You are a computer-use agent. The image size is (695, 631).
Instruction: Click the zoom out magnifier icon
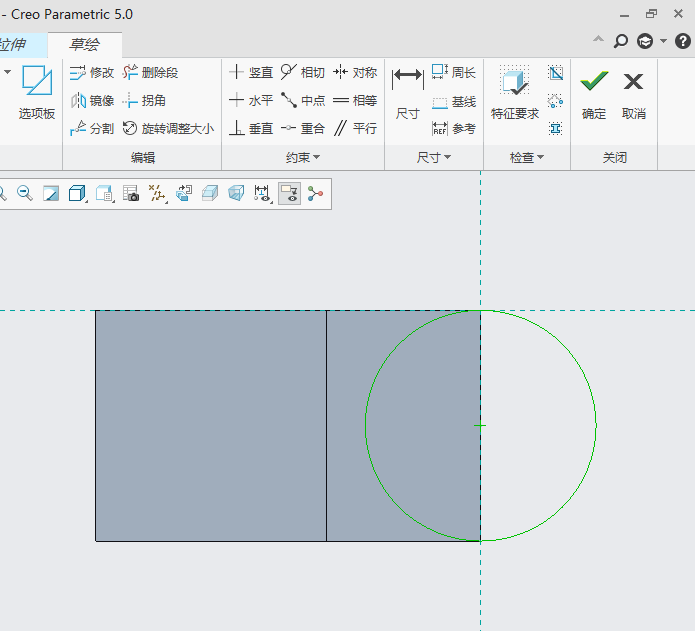coord(25,194)
